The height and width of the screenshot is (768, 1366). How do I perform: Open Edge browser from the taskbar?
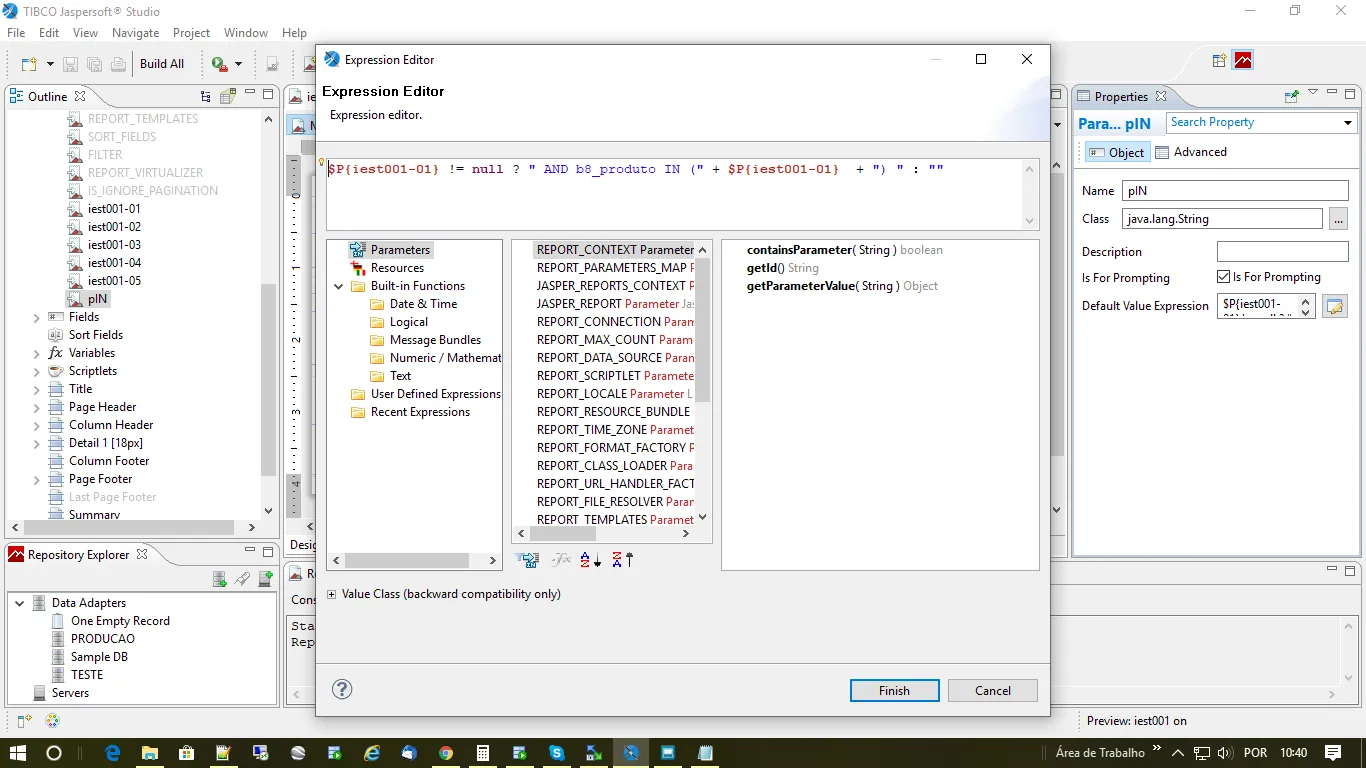pos(113,753)
